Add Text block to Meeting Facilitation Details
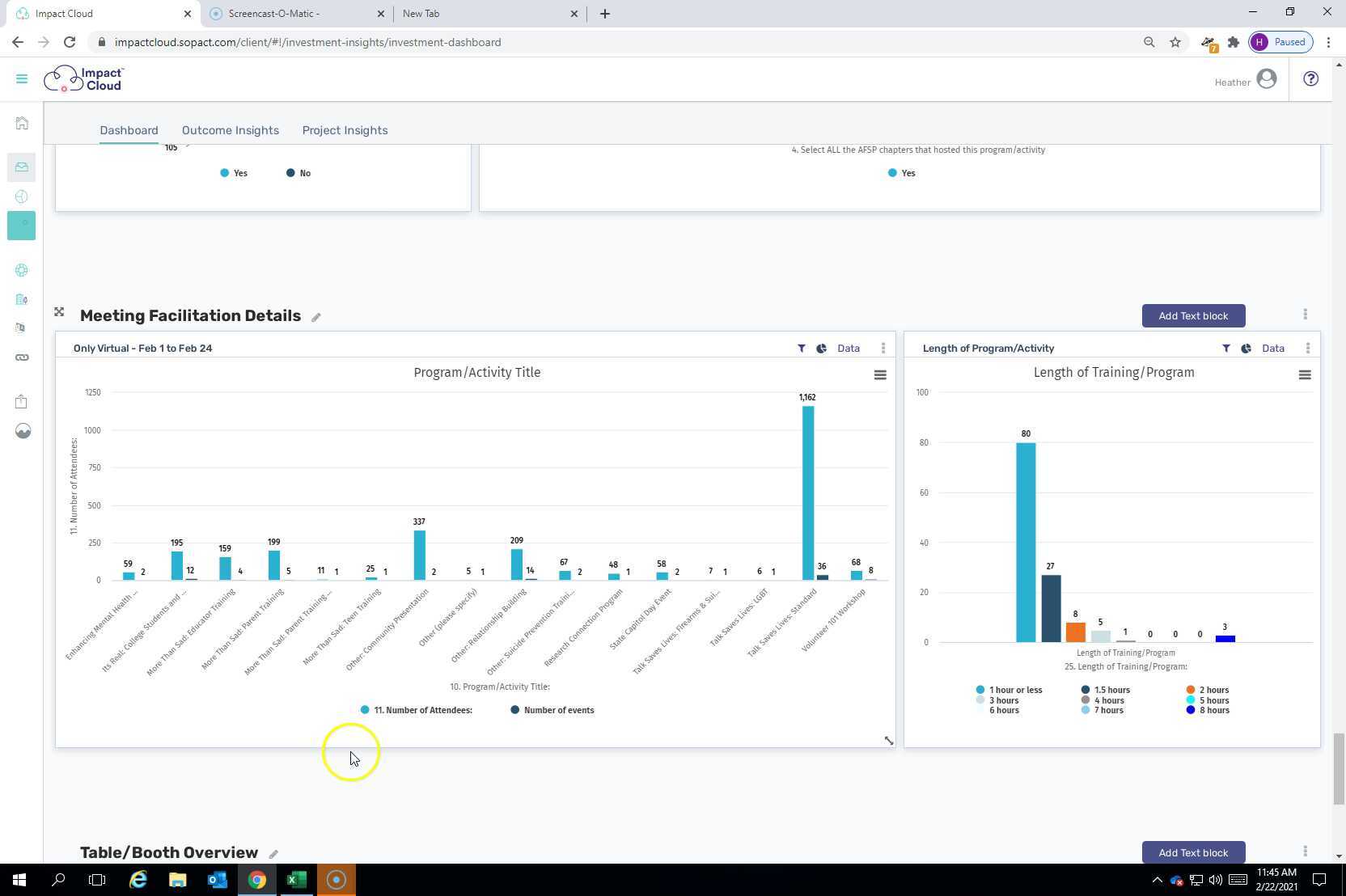 pyautogui.click(x=1193, y=316)
